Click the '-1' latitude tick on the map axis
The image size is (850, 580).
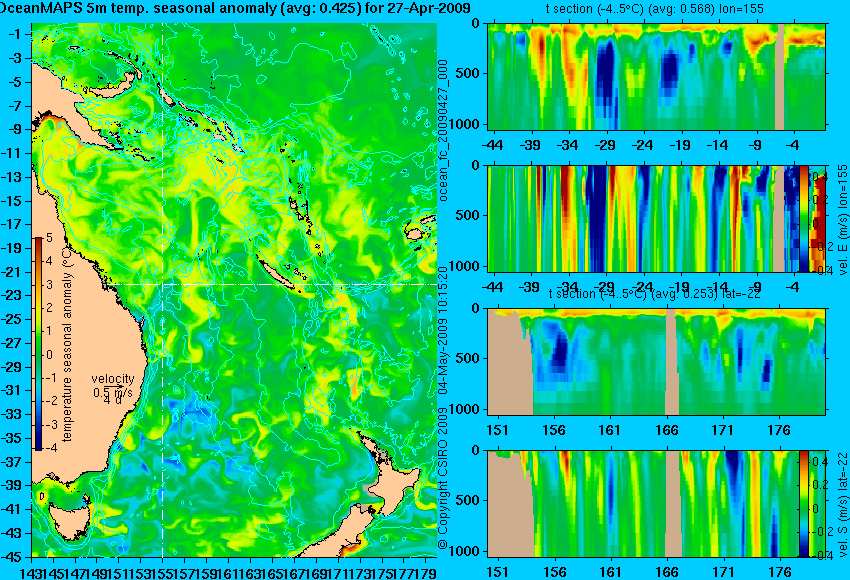(x=16, y=34)
